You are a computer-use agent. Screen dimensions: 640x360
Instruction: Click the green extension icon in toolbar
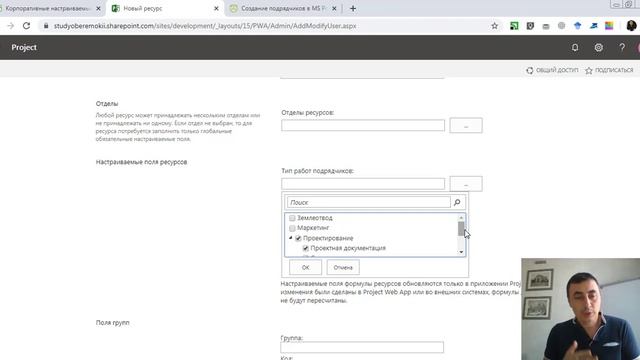pos(514,26)
